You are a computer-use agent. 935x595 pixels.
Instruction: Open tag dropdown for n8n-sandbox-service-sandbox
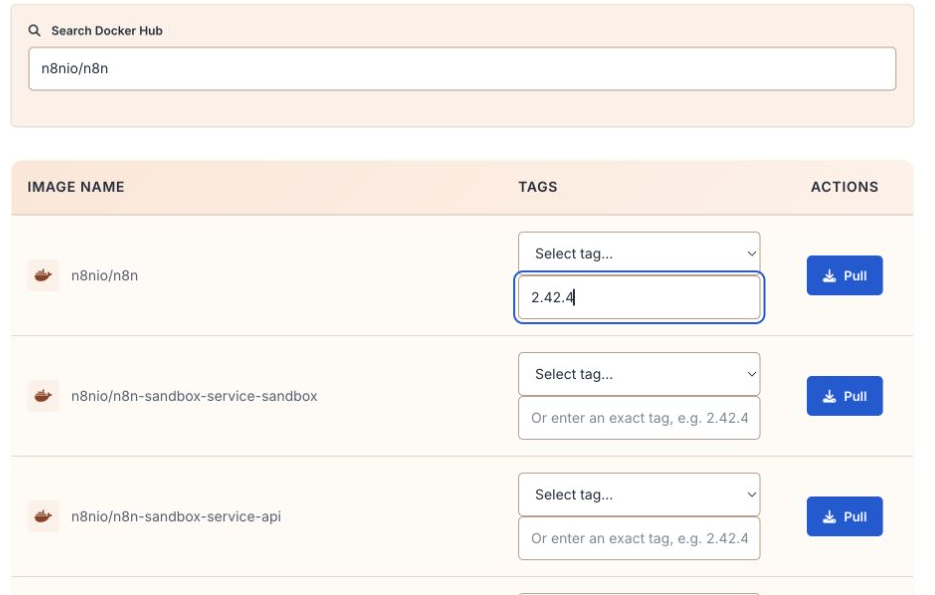[639, 374]
